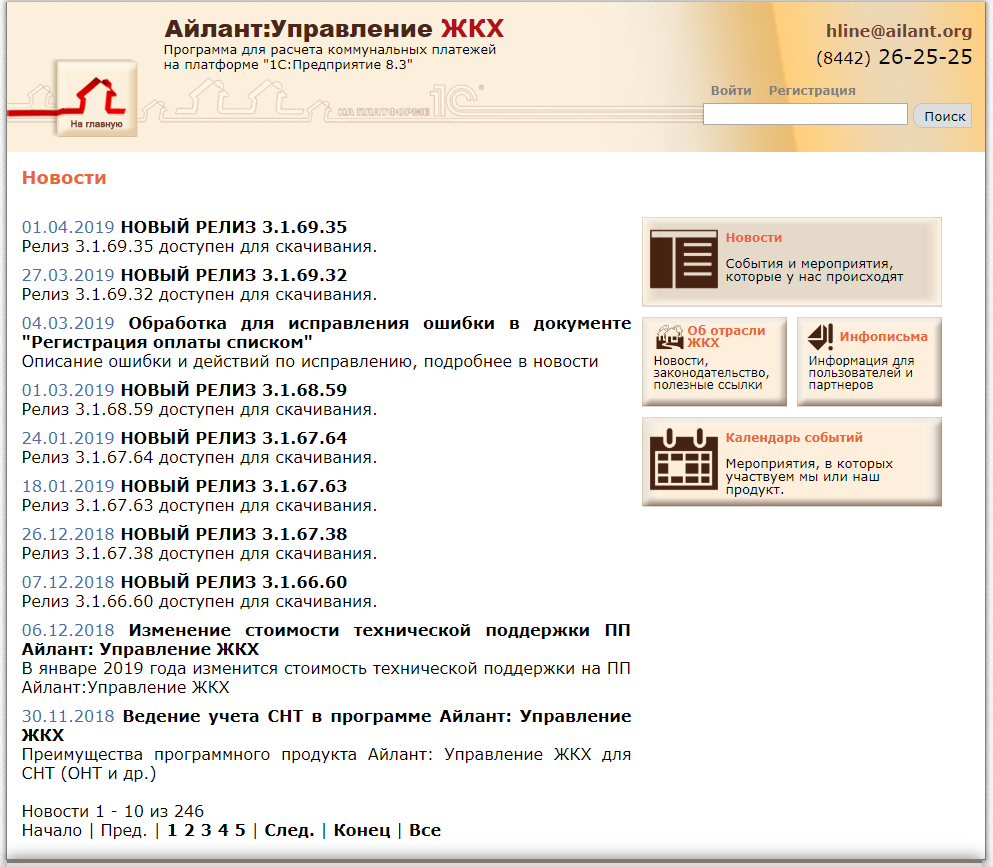Jump to Конец last page link
Viewport: 993px width, 867px height.
[362, 830]
